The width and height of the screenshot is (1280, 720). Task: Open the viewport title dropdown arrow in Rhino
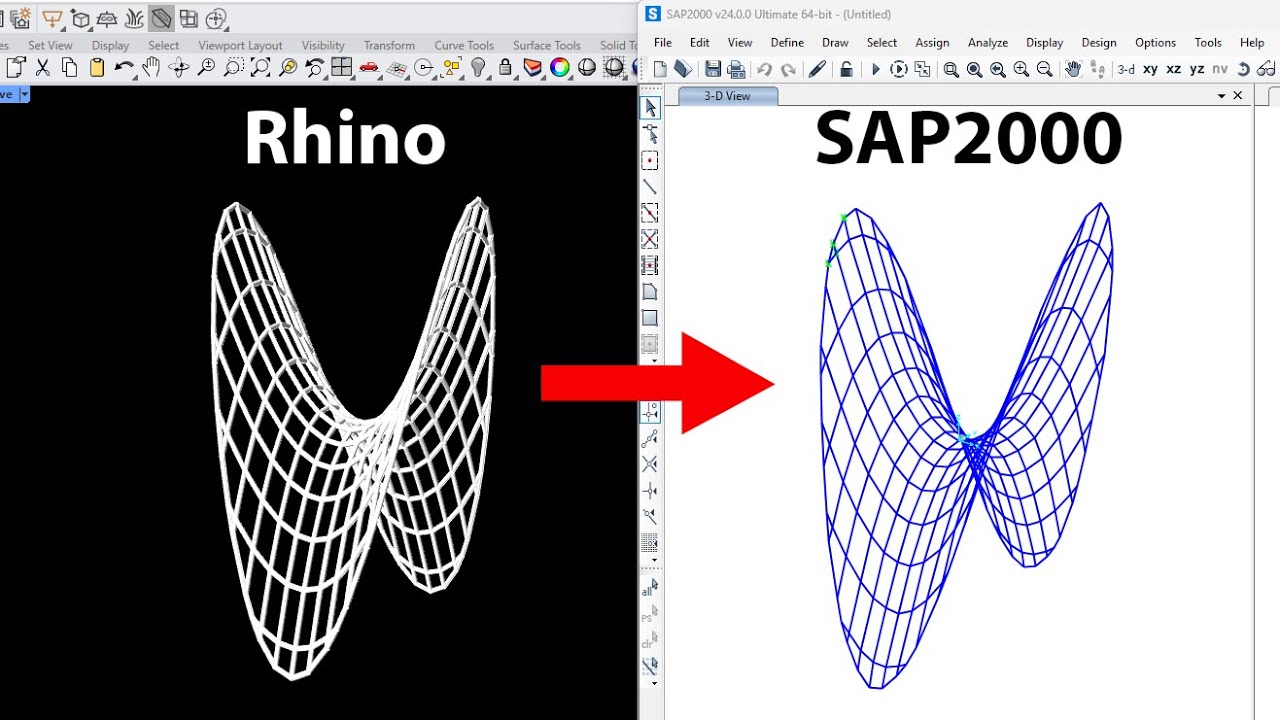[24, 94]
